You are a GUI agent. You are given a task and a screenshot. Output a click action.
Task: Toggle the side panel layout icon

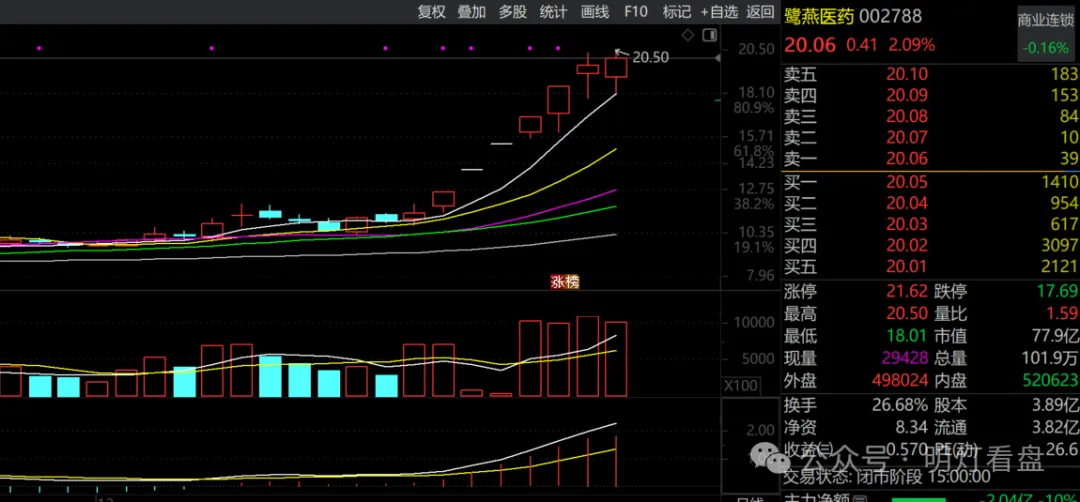[709, 35]
